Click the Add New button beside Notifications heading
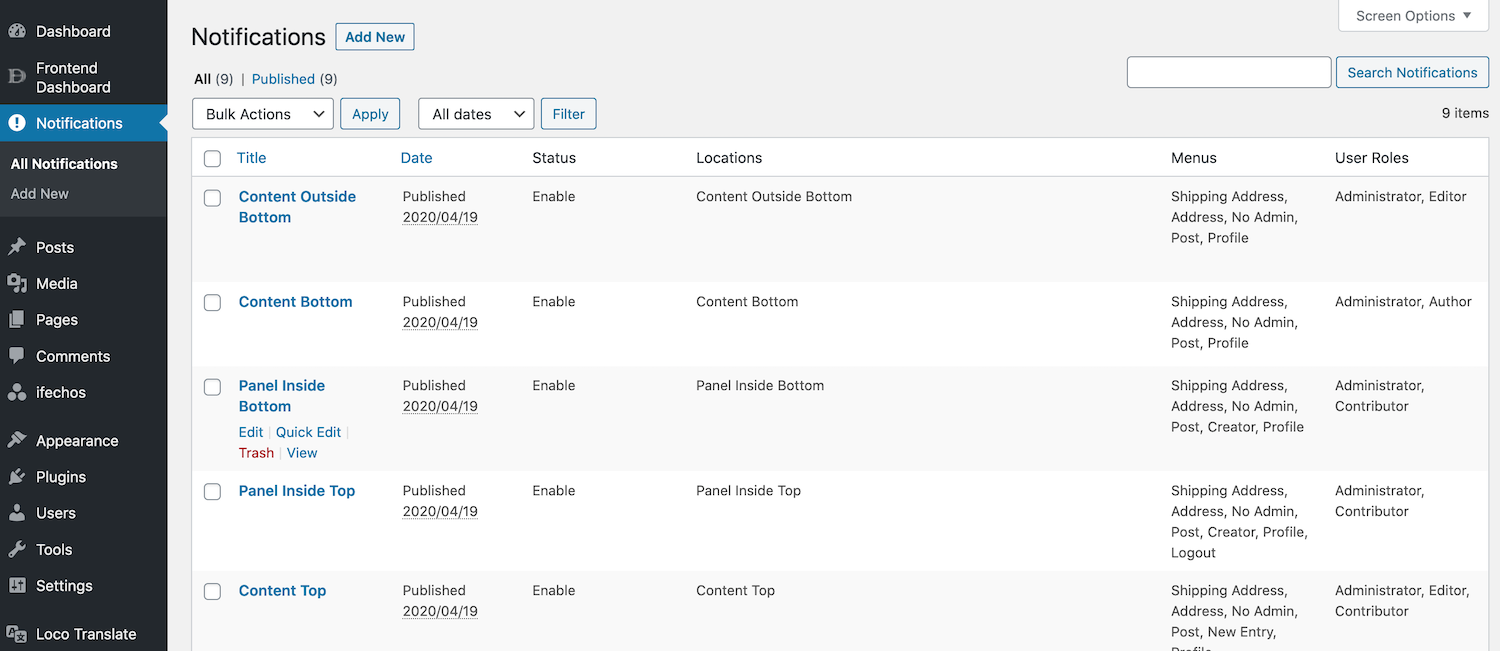The height and width of the screenshot is (651, 1500). pos(375,37)
